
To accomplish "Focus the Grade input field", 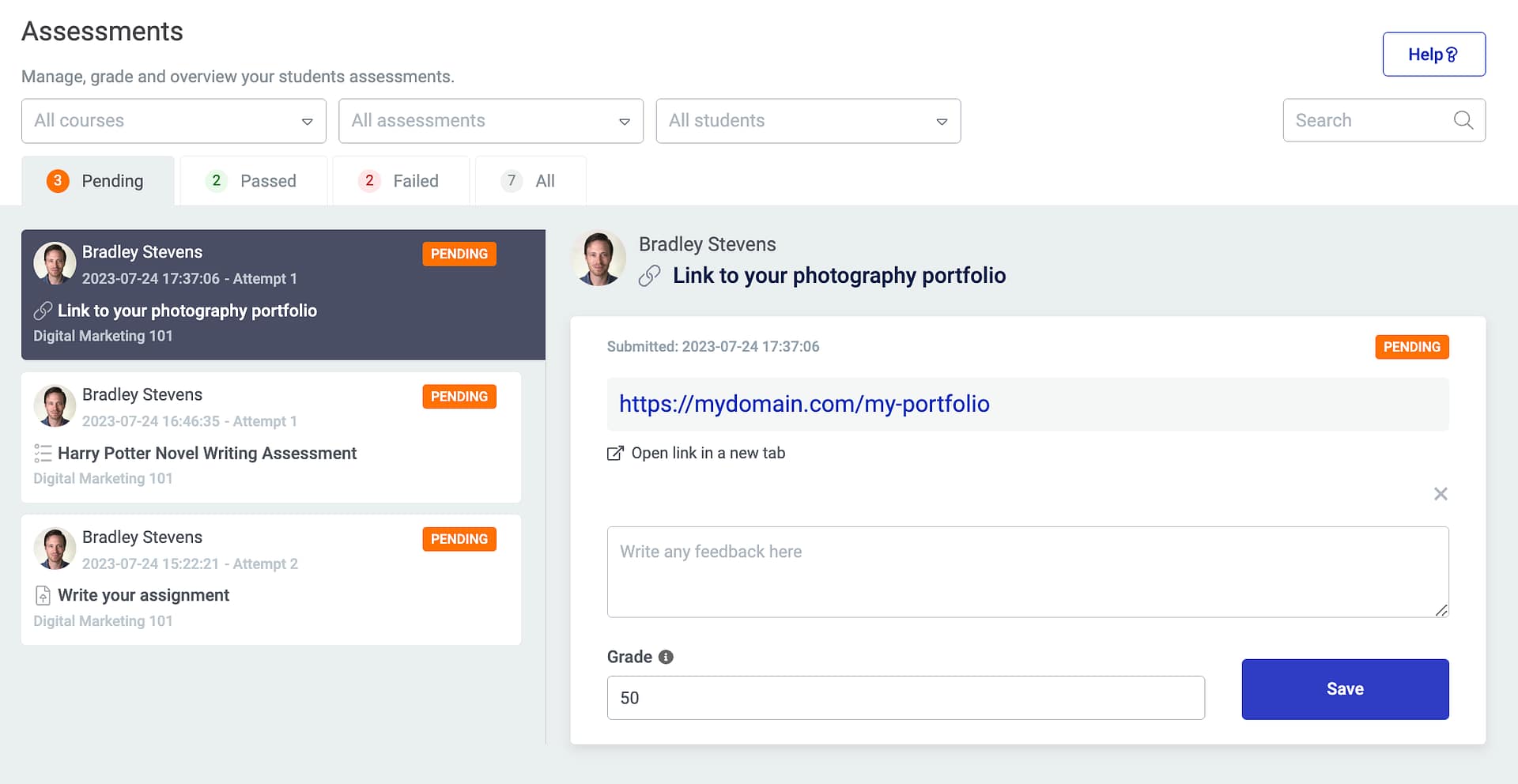I will 905,698.
